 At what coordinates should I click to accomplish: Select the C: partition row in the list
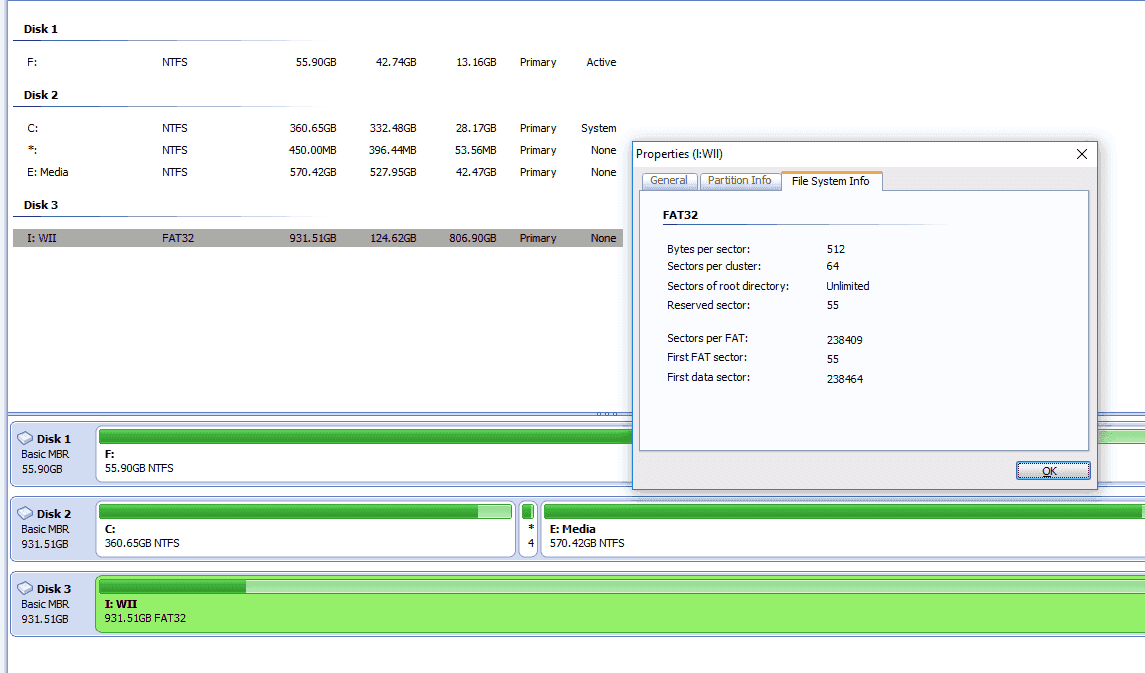(x=318, y=128)
